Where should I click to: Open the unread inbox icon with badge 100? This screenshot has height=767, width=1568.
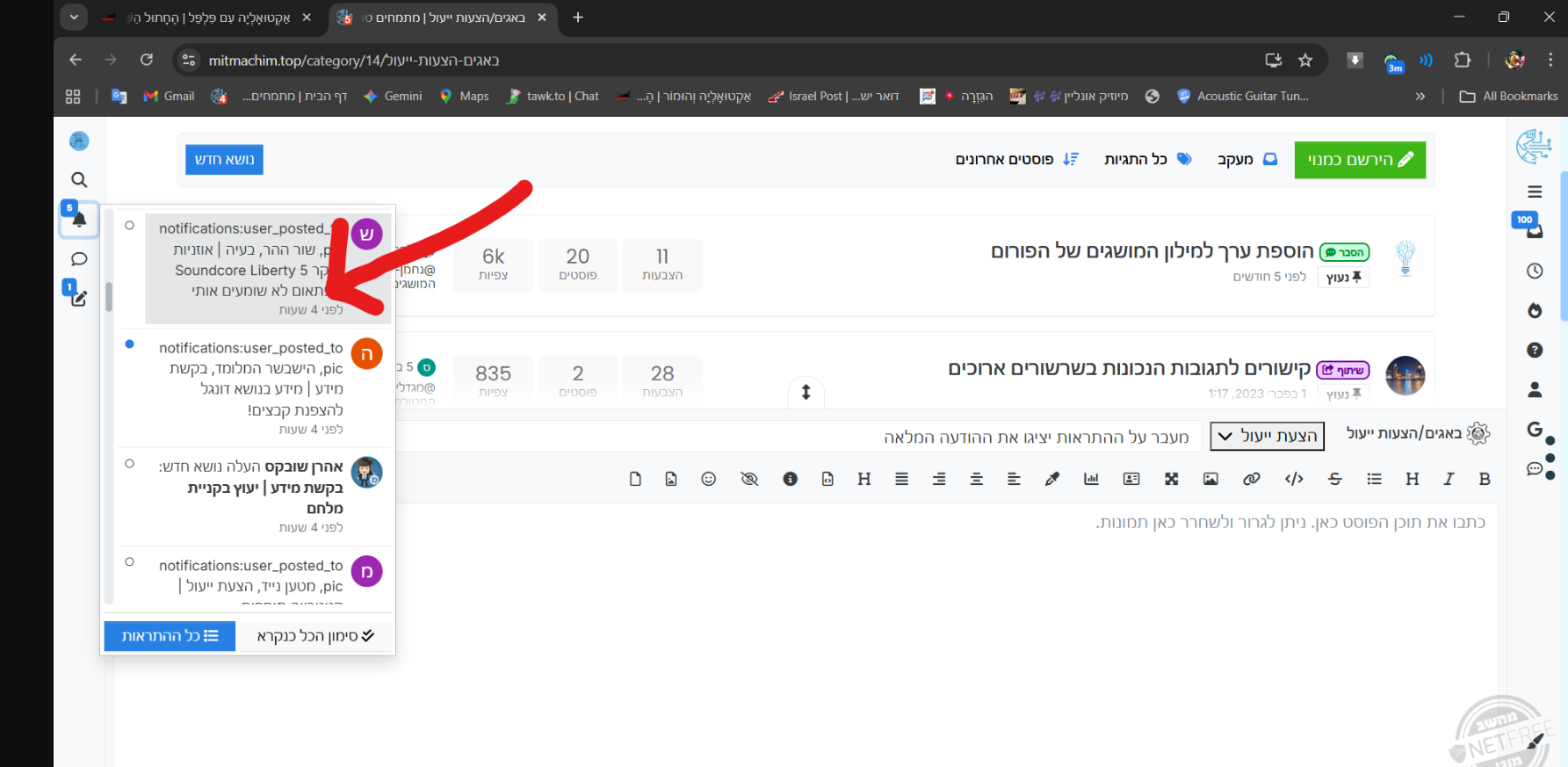(x=1535, y=231)
